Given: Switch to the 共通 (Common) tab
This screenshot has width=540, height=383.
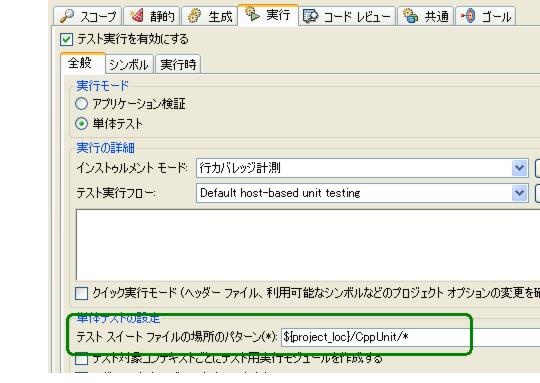Looking at the screenshot, I should tap(426, 16).
